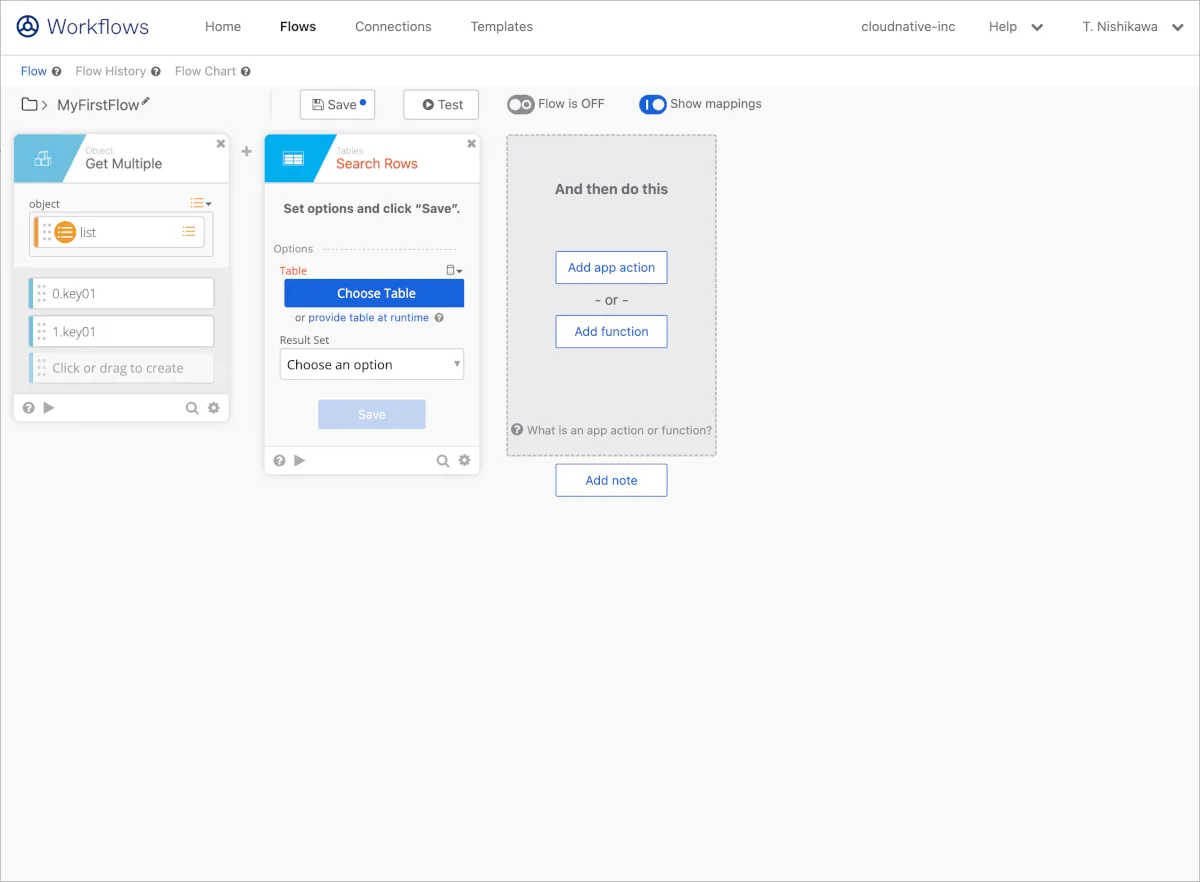Click the orange list type icon
The image size is (1200, 882).
coord(65,232)
